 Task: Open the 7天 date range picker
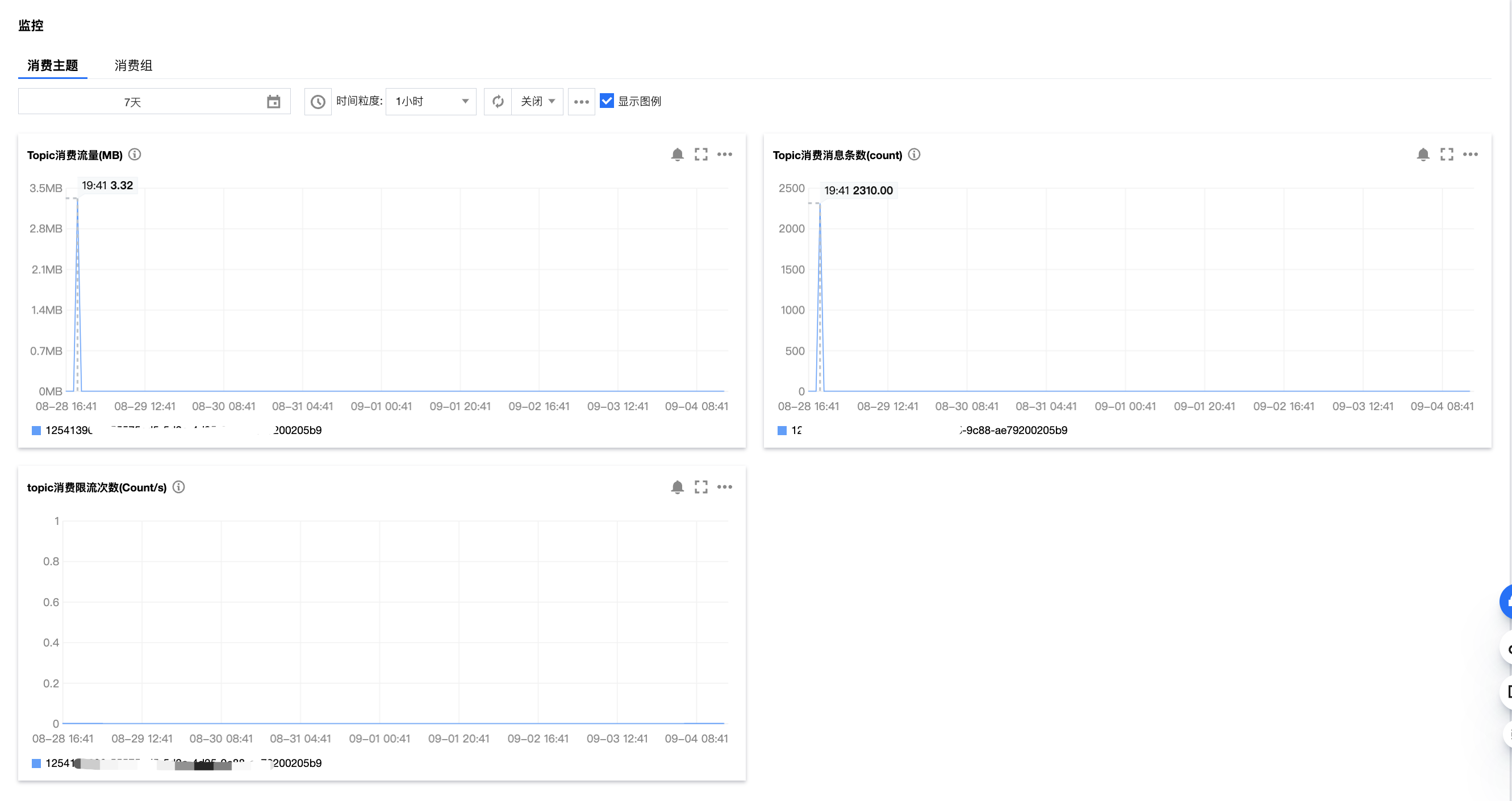click(x=154, y=102)
